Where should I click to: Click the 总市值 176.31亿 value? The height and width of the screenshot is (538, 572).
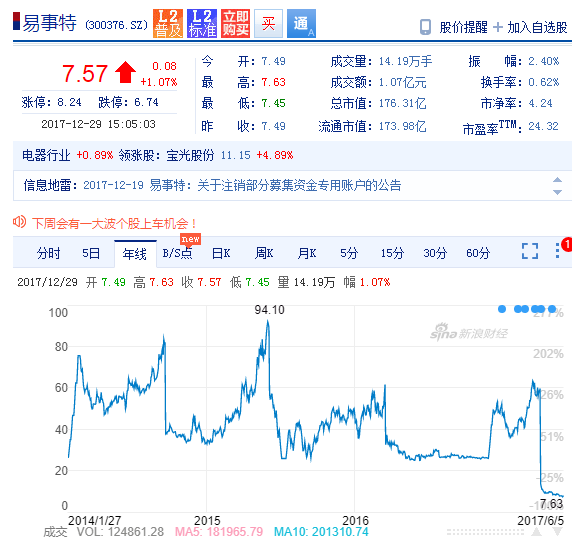pyautogui.click(x=402, y=103)
